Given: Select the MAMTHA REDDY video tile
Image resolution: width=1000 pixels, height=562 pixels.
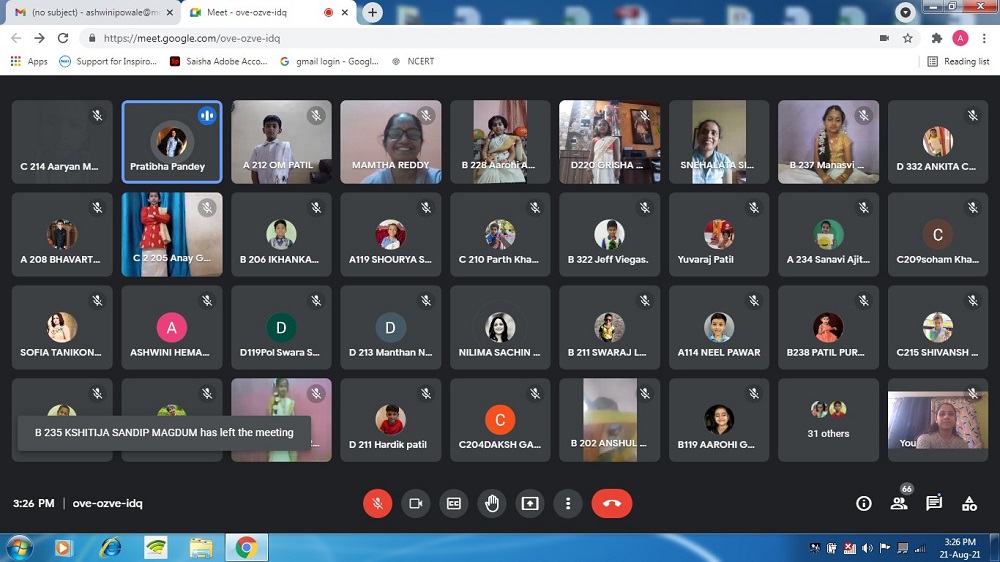Looking at the screenshot, I should point(390,142).
